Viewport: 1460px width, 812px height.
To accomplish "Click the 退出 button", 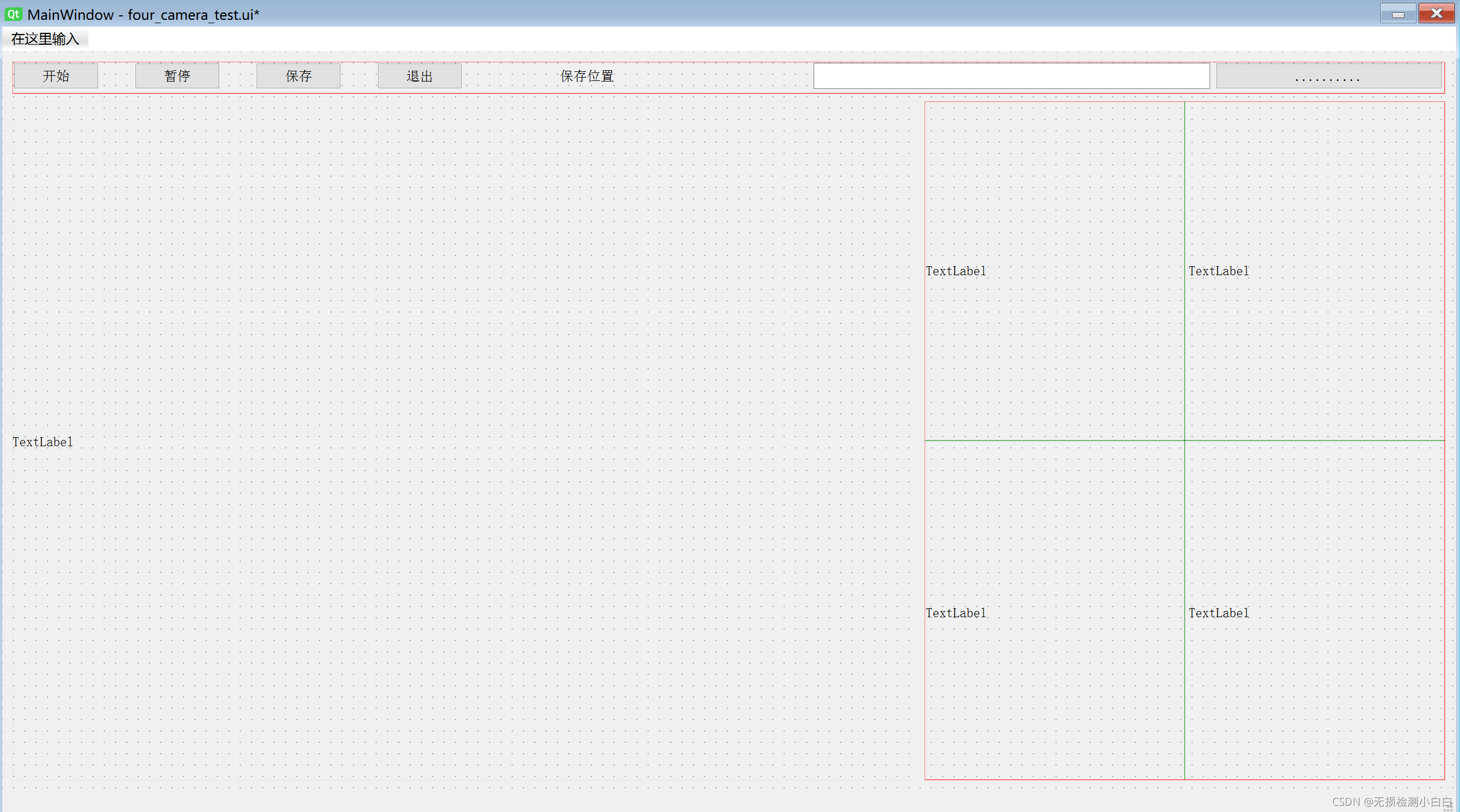I will [x=419, y=76].
